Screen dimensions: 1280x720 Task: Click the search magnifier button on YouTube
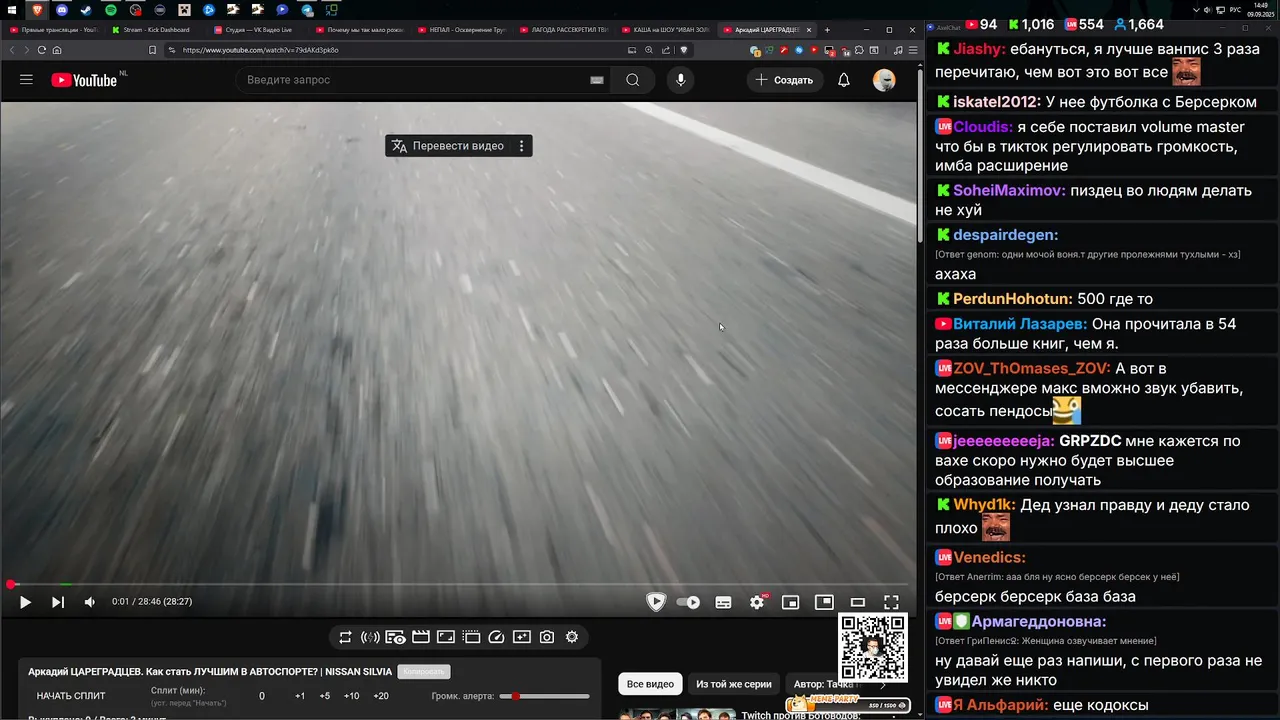click(x=632, y=80)
